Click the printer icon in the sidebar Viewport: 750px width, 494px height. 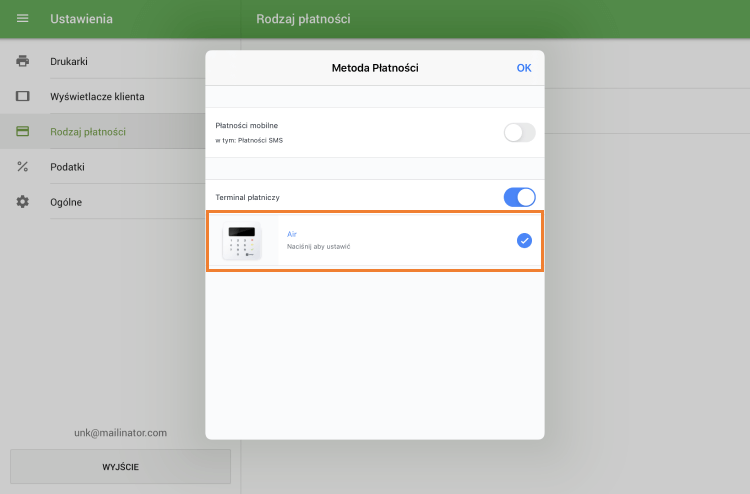(x=22, y=61)
